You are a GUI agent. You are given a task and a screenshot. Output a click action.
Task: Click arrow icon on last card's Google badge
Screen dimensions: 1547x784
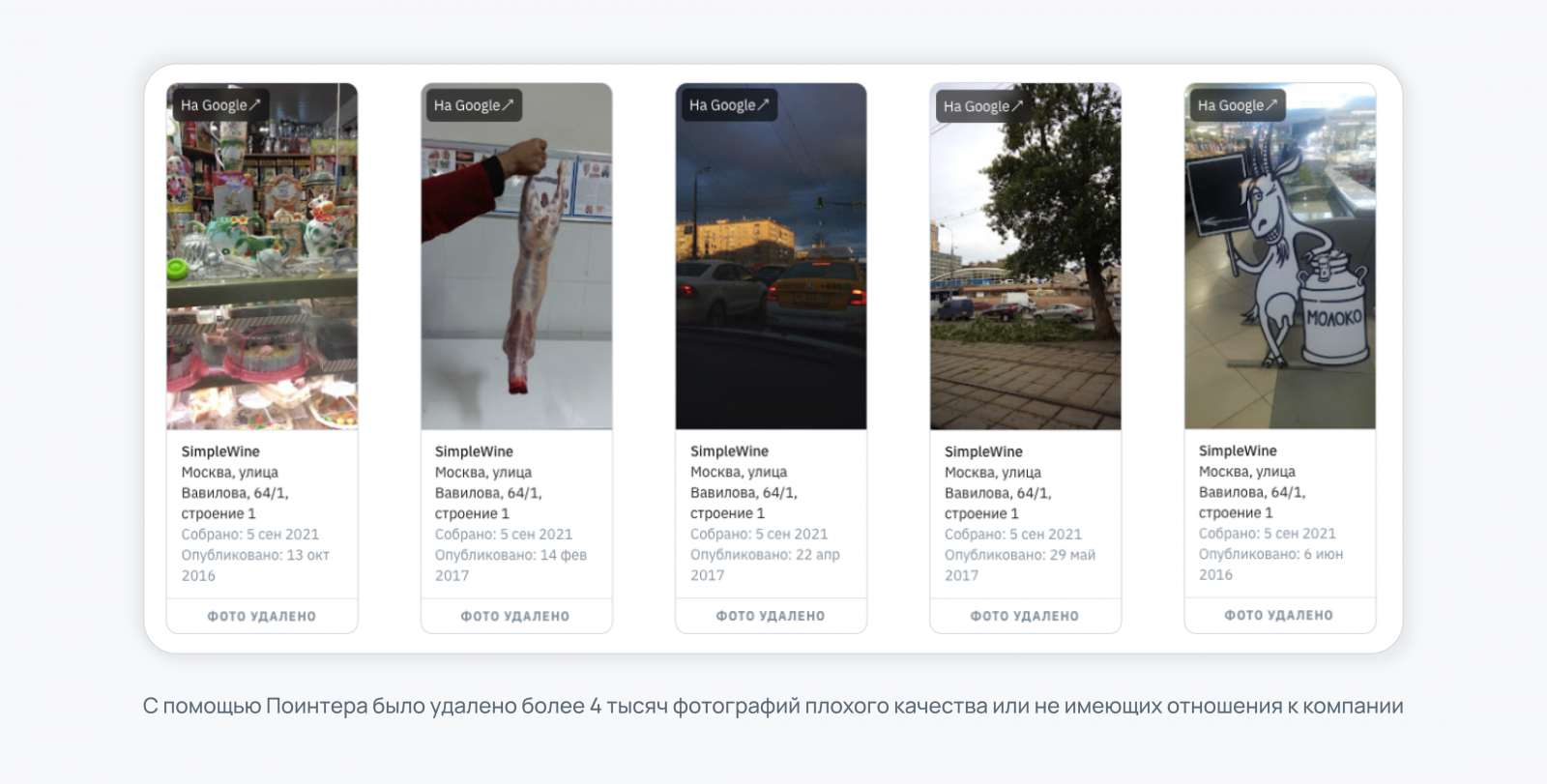tap(1272, 105)
